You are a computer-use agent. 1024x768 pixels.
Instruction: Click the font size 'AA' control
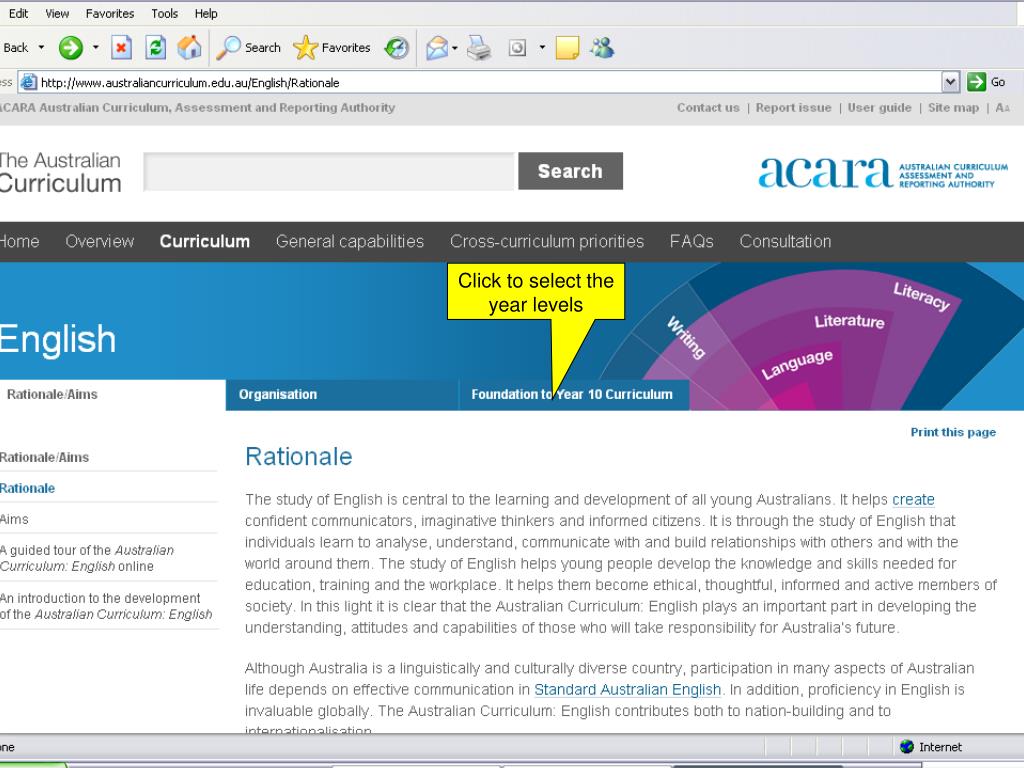1002,108
